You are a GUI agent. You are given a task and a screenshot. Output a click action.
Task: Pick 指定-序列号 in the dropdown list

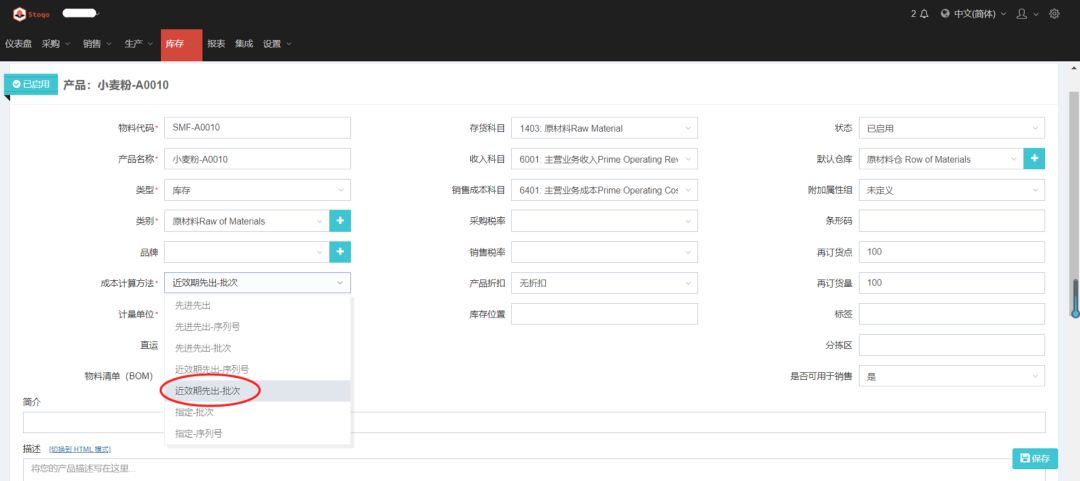click(198, 433)
